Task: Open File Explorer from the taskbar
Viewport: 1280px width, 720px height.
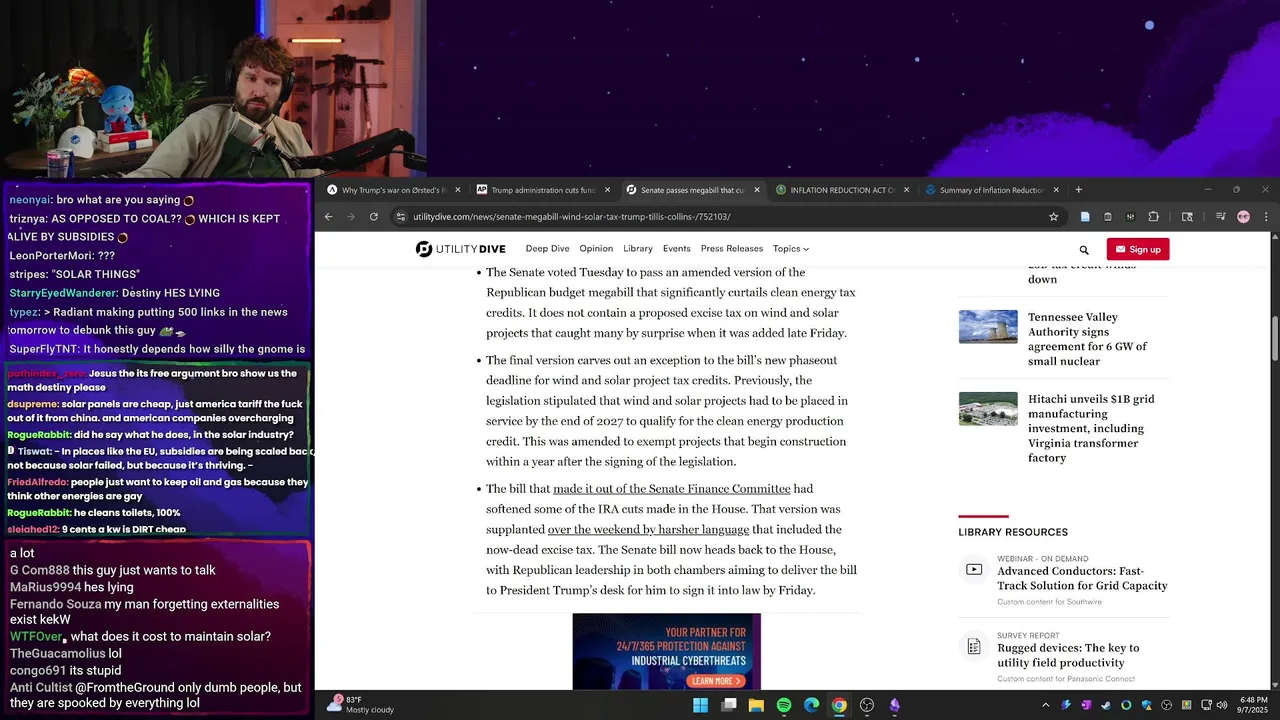Action: [x=756, y=705]
